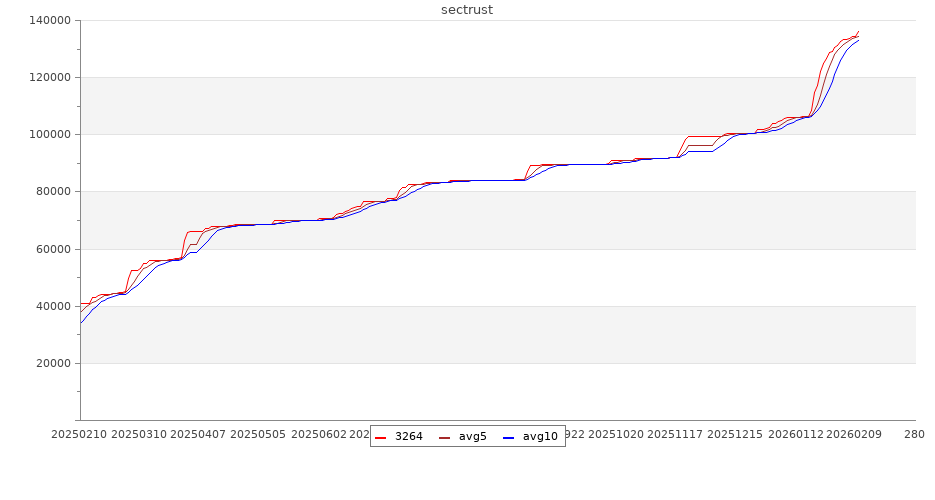Click the blue avg10 legend marker
The width and height of the screenshot is (935, 500).
(x=508, y=437)
